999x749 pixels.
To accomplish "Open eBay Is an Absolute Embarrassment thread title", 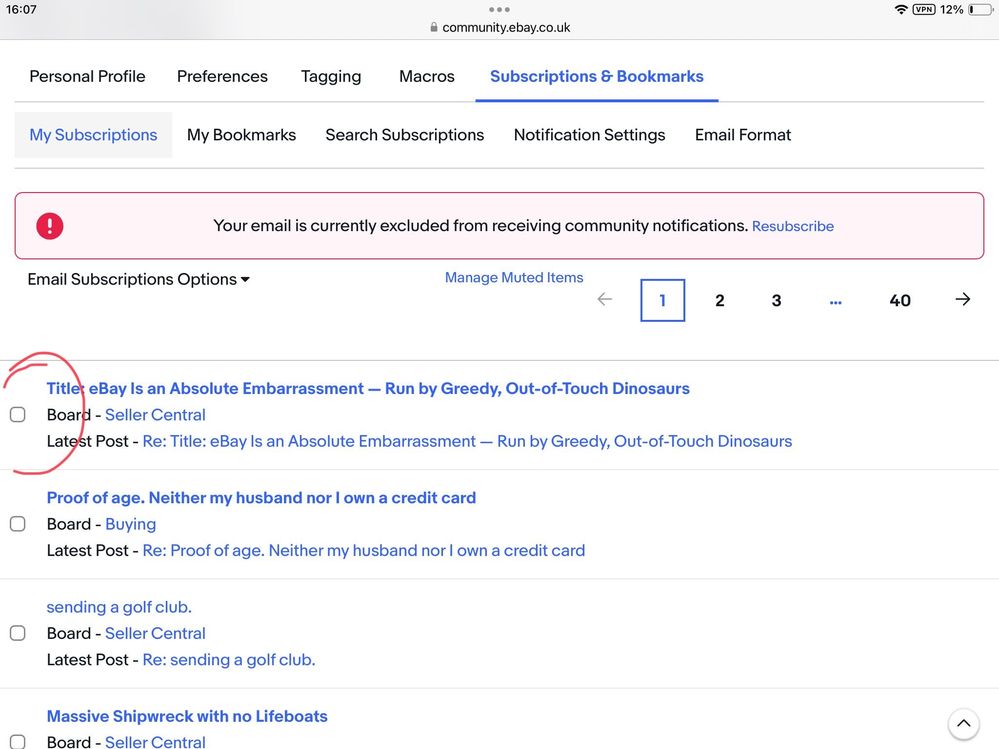I will [x=368, y=389].
